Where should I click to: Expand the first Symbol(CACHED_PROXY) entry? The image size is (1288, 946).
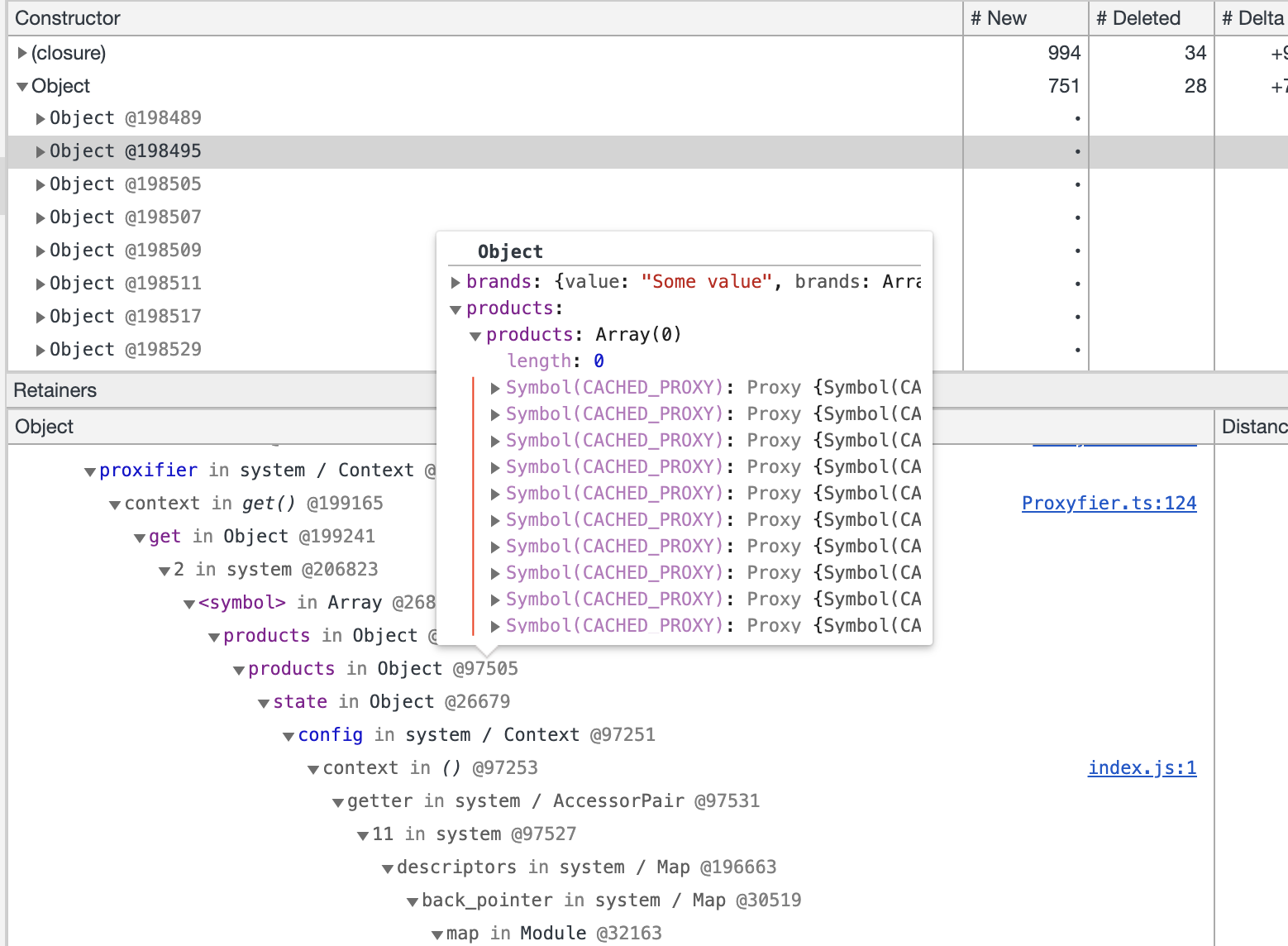[495, 389]
